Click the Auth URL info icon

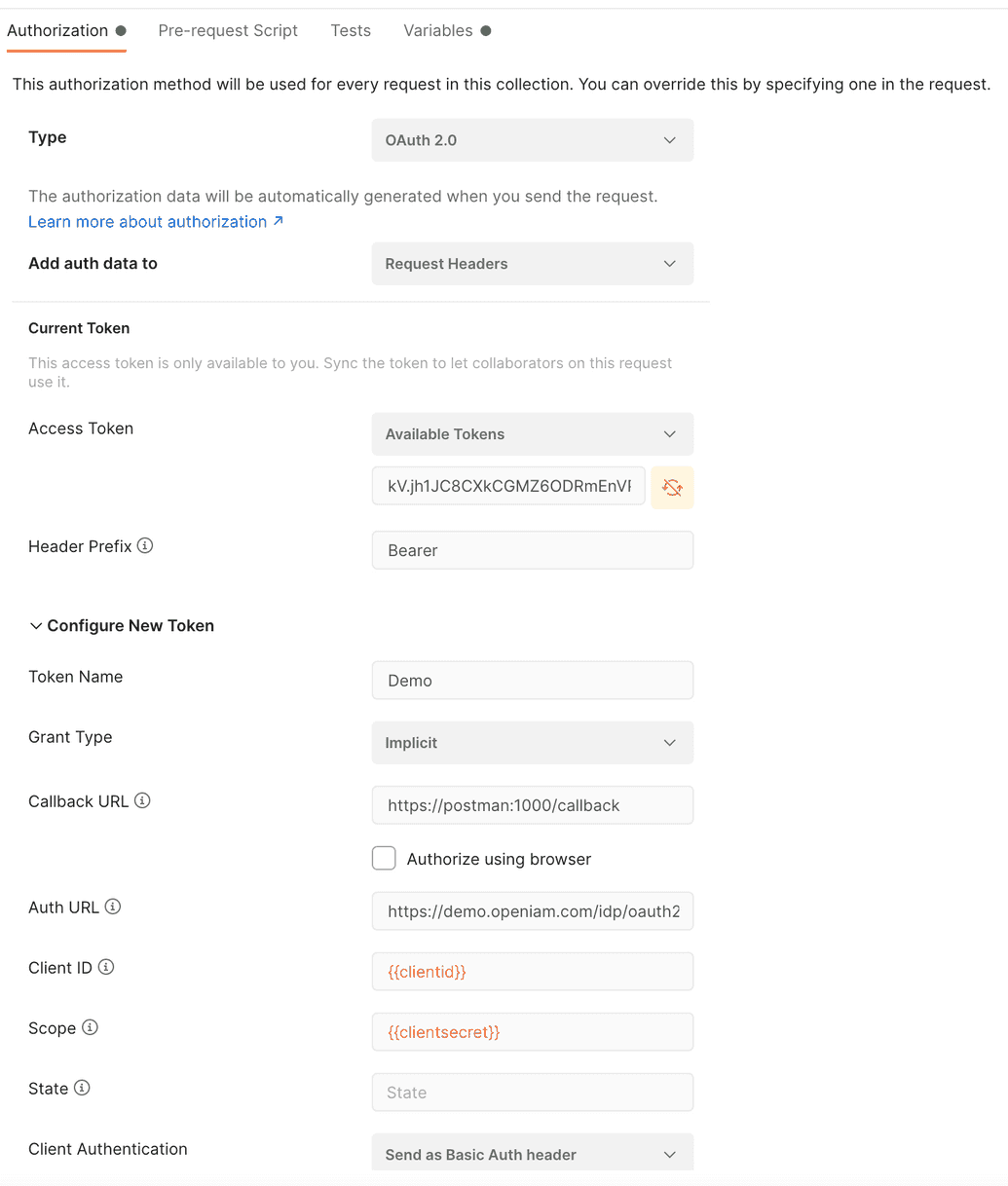pyautogui.click(x=114, y=906)
